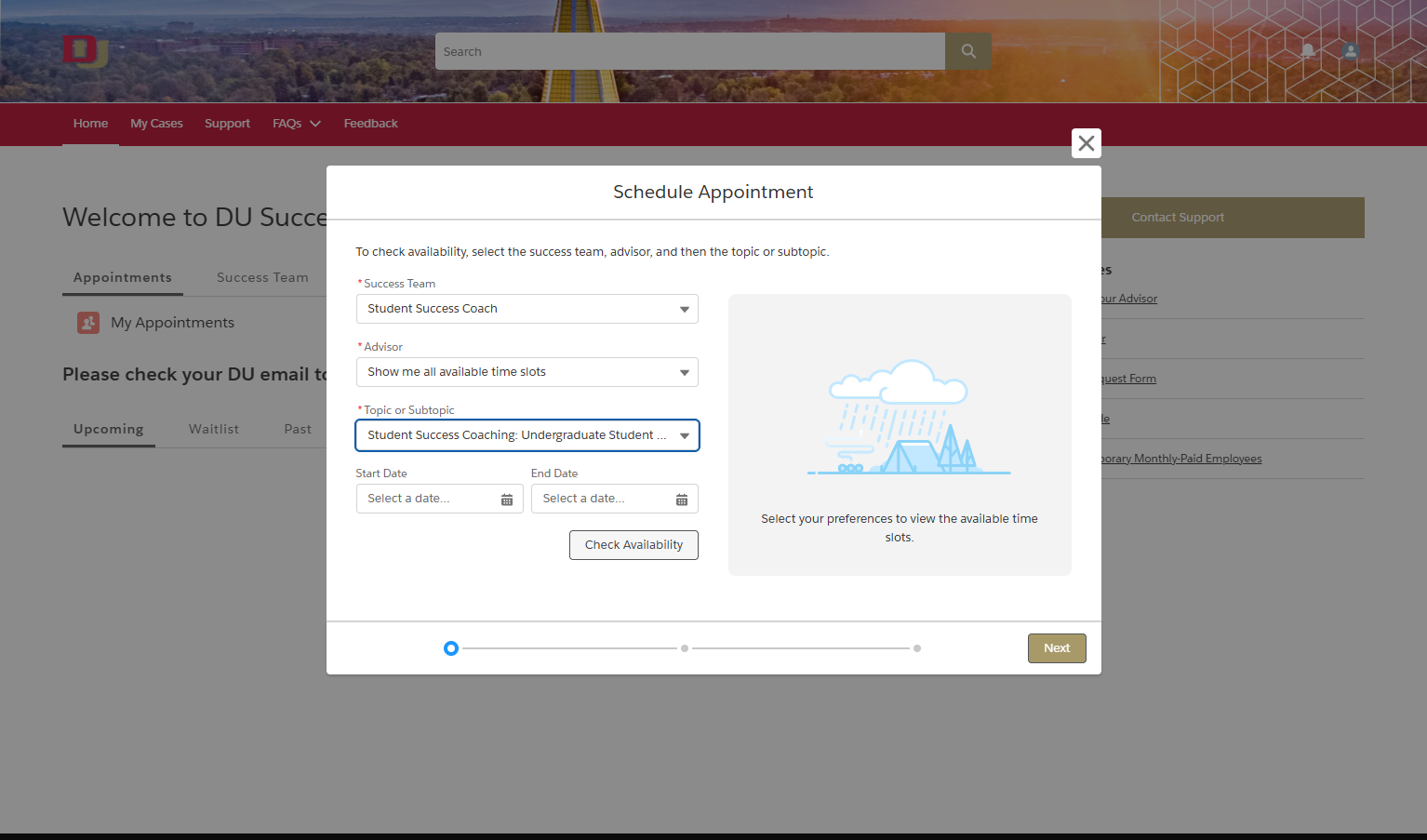Viewport: 1427px width, 840px height.
Task: Open the Topic or Subtopic dropdown
Action: click(x=527, y=435)
